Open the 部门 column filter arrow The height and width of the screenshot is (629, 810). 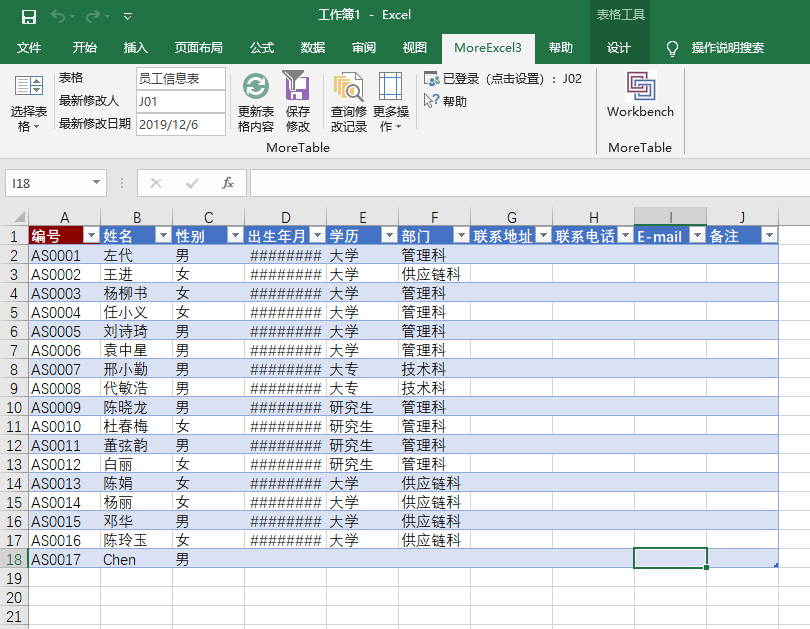point(460,236)
